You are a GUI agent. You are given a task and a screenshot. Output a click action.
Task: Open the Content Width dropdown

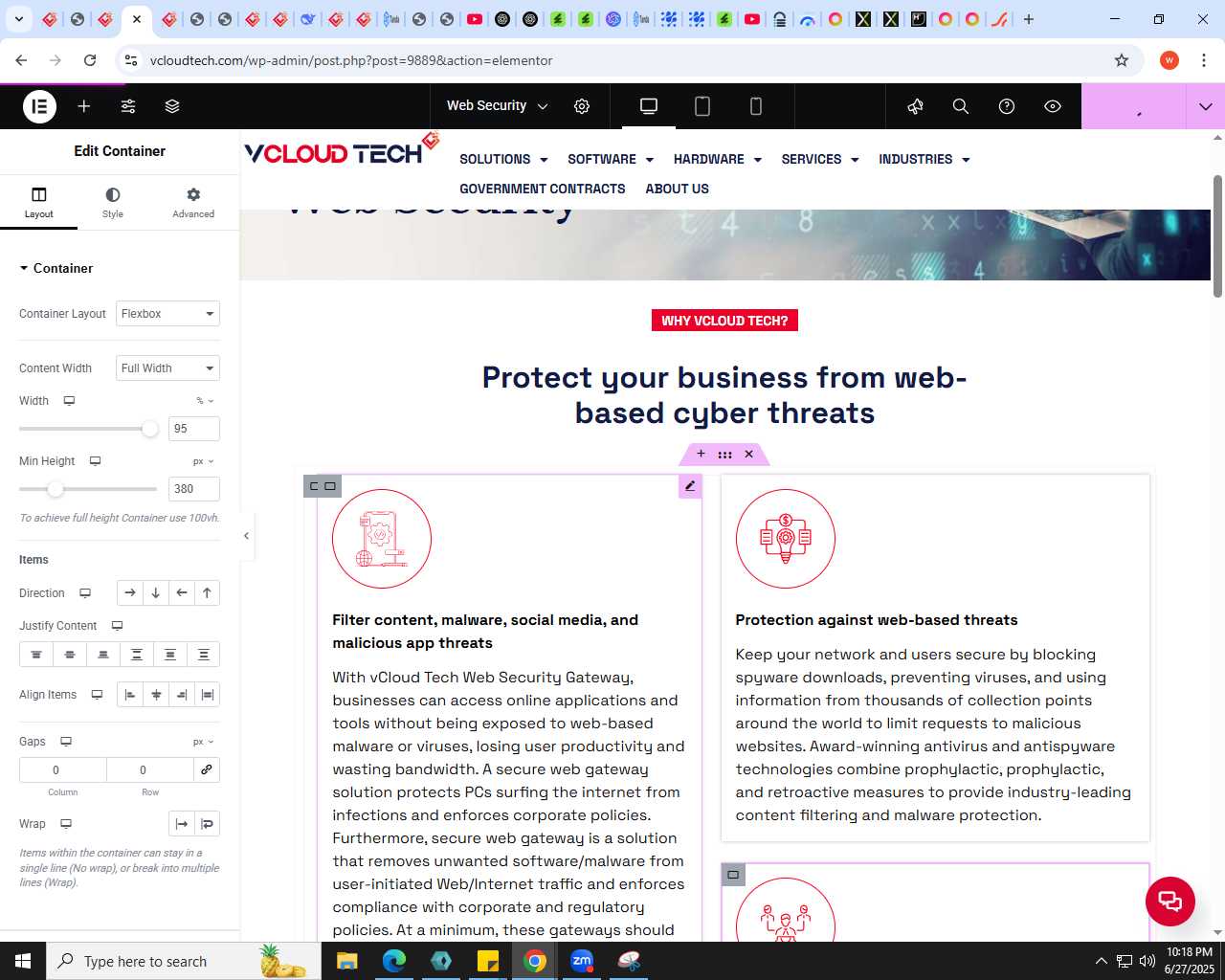click(167, 368)
